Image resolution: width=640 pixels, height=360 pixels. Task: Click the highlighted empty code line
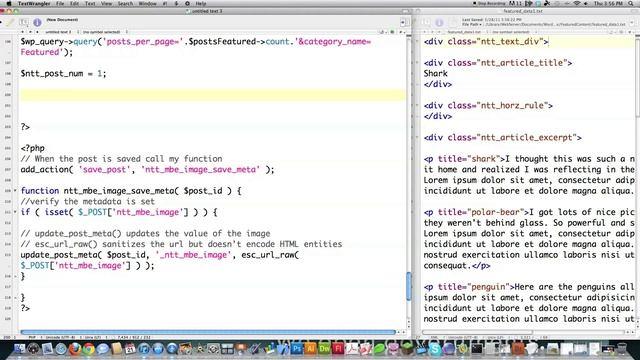click(212, 95)
